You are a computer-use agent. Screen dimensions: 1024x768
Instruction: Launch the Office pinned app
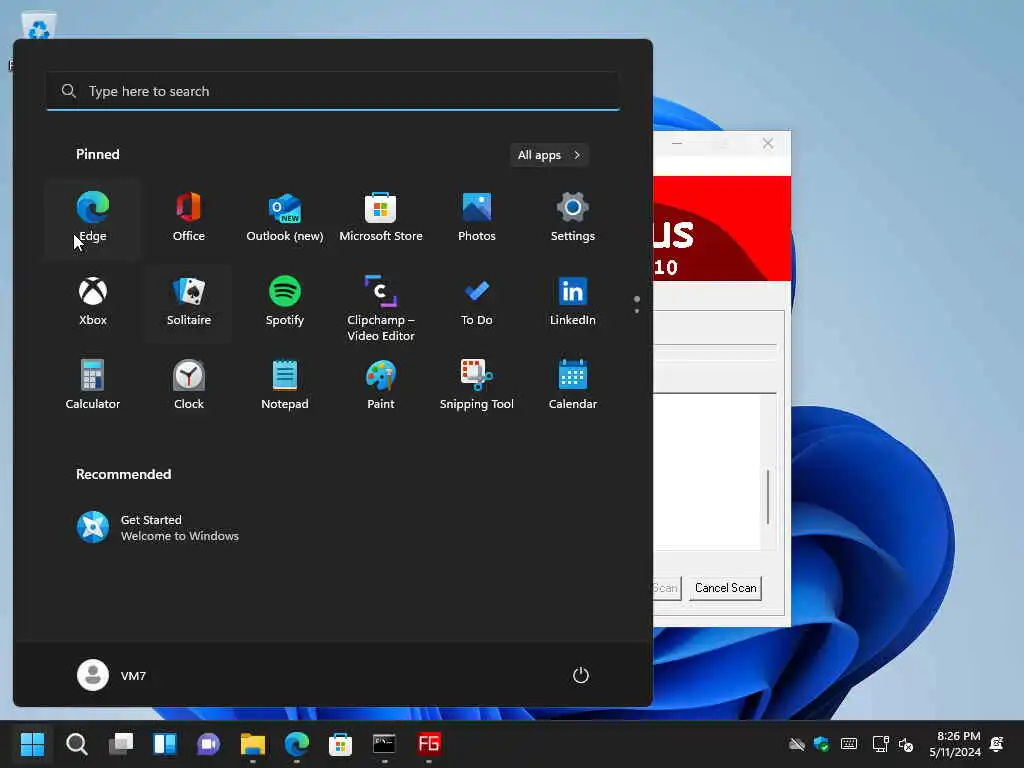click(x=189, y=218)
